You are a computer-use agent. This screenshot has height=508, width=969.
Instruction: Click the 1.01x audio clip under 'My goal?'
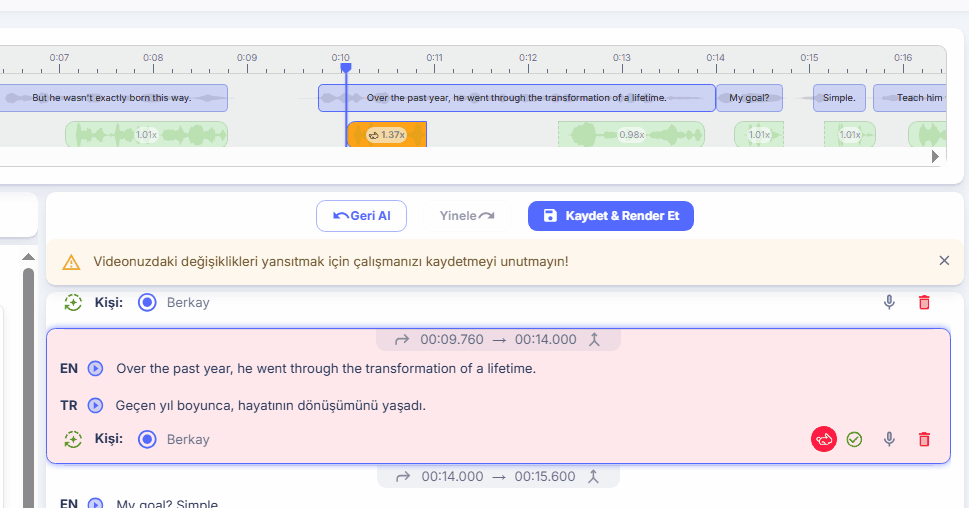tap(759, 134)
